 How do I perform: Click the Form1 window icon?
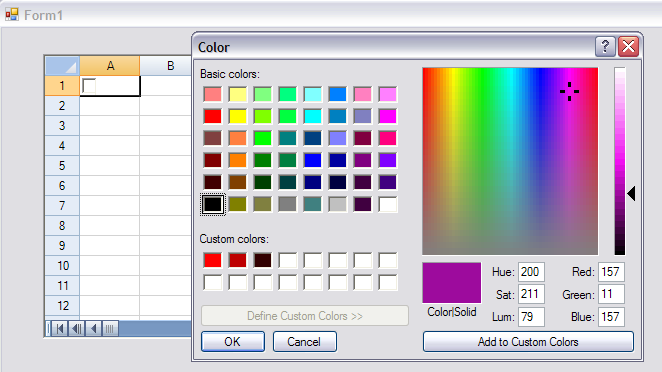pyautogui.click(x=12, y=15)
